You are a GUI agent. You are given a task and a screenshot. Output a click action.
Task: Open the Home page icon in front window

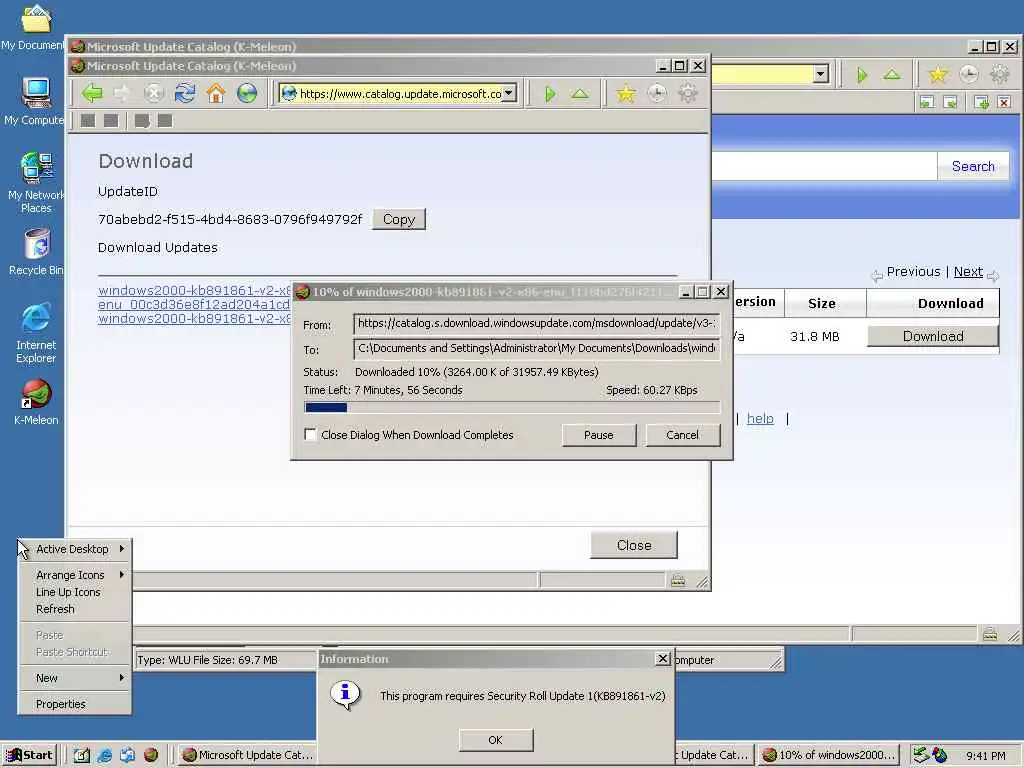(x=216, y=93)
